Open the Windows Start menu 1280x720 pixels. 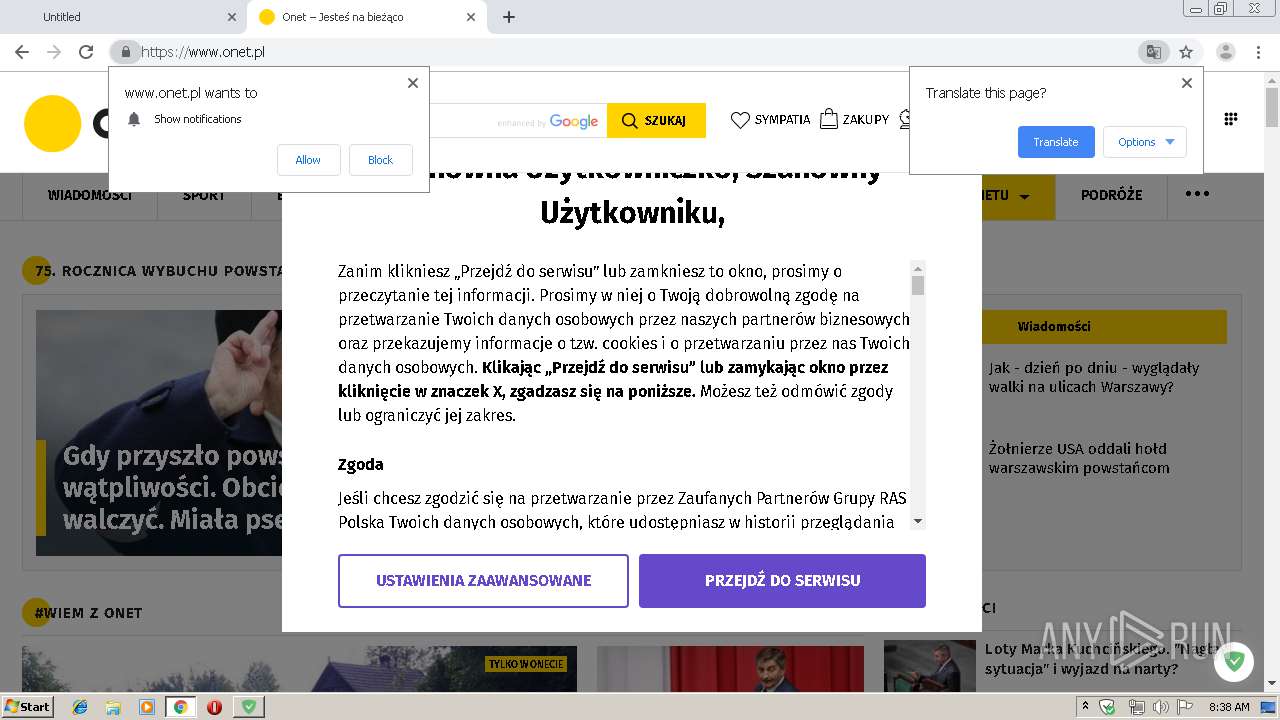[27, 706]
